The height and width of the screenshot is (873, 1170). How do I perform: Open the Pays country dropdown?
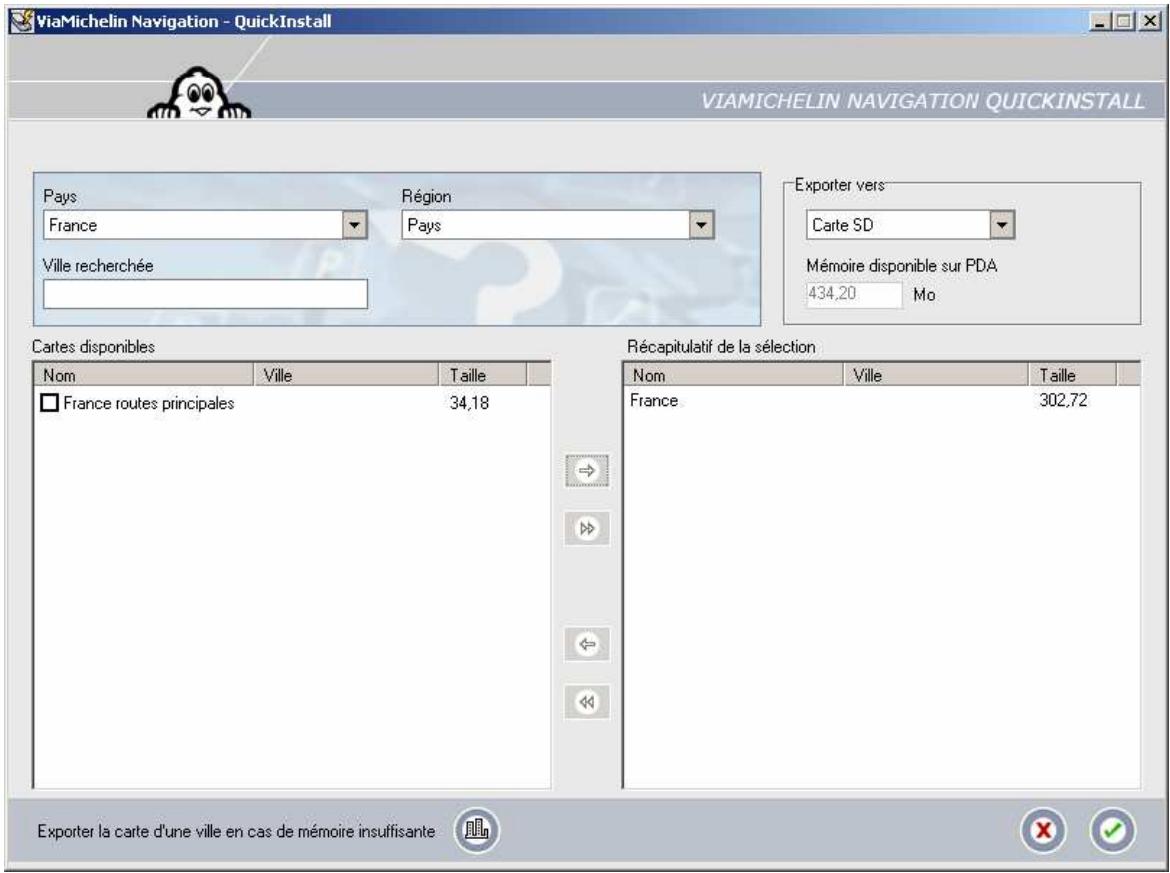(x=354, y=225)
